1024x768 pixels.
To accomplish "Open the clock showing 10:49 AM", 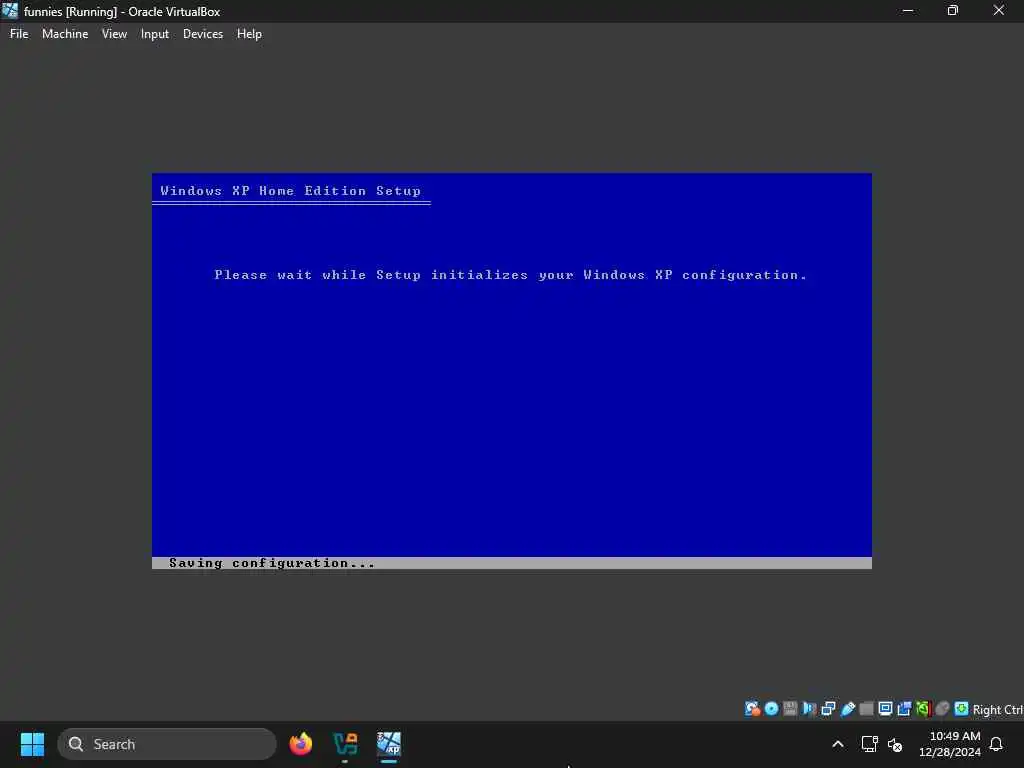I will (950, 744).
